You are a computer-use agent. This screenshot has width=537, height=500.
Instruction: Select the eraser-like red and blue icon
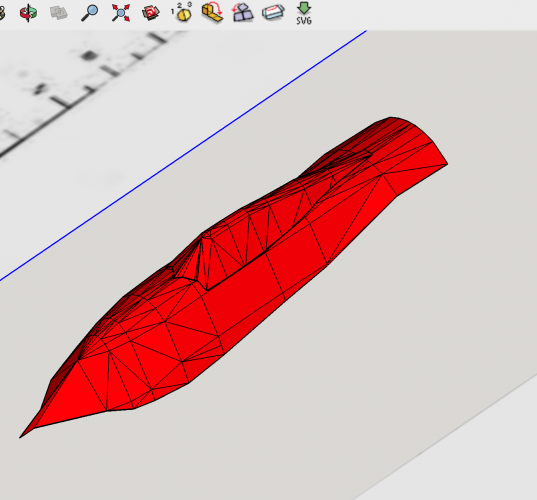tap(273, 13)
